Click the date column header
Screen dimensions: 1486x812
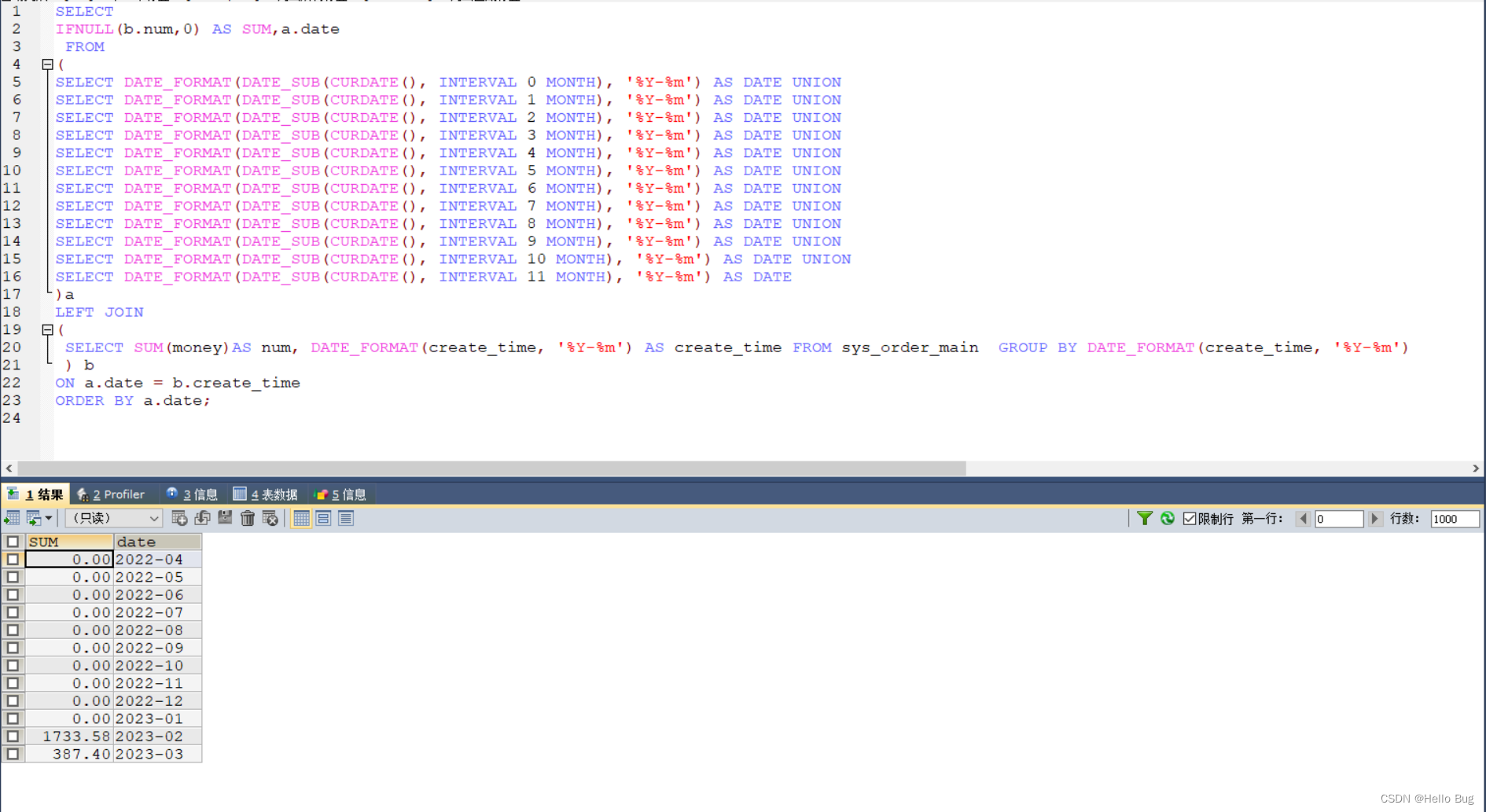[x=157, y=542]
